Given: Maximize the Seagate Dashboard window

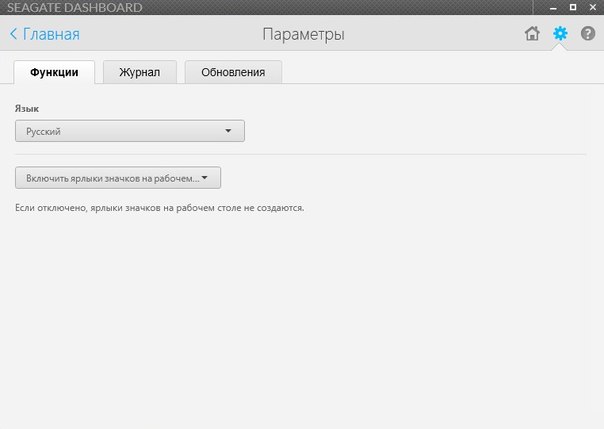Looking at the screenshot, I should [572, 7].
